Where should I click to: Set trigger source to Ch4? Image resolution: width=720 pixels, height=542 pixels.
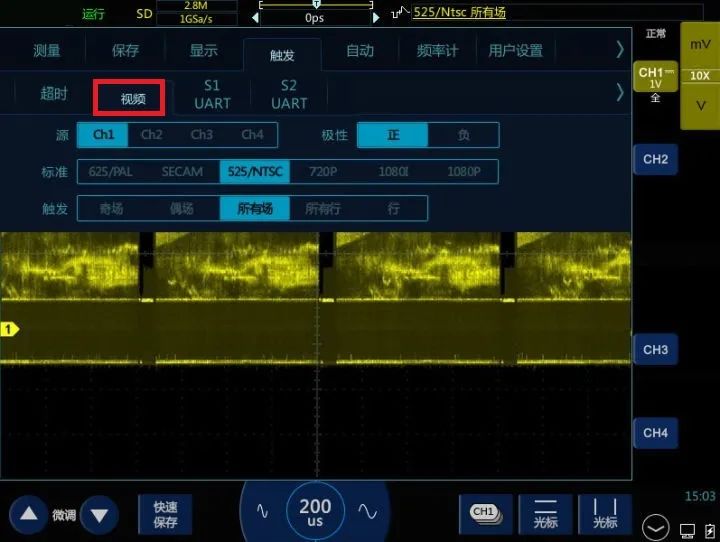[x=252, y=135]
